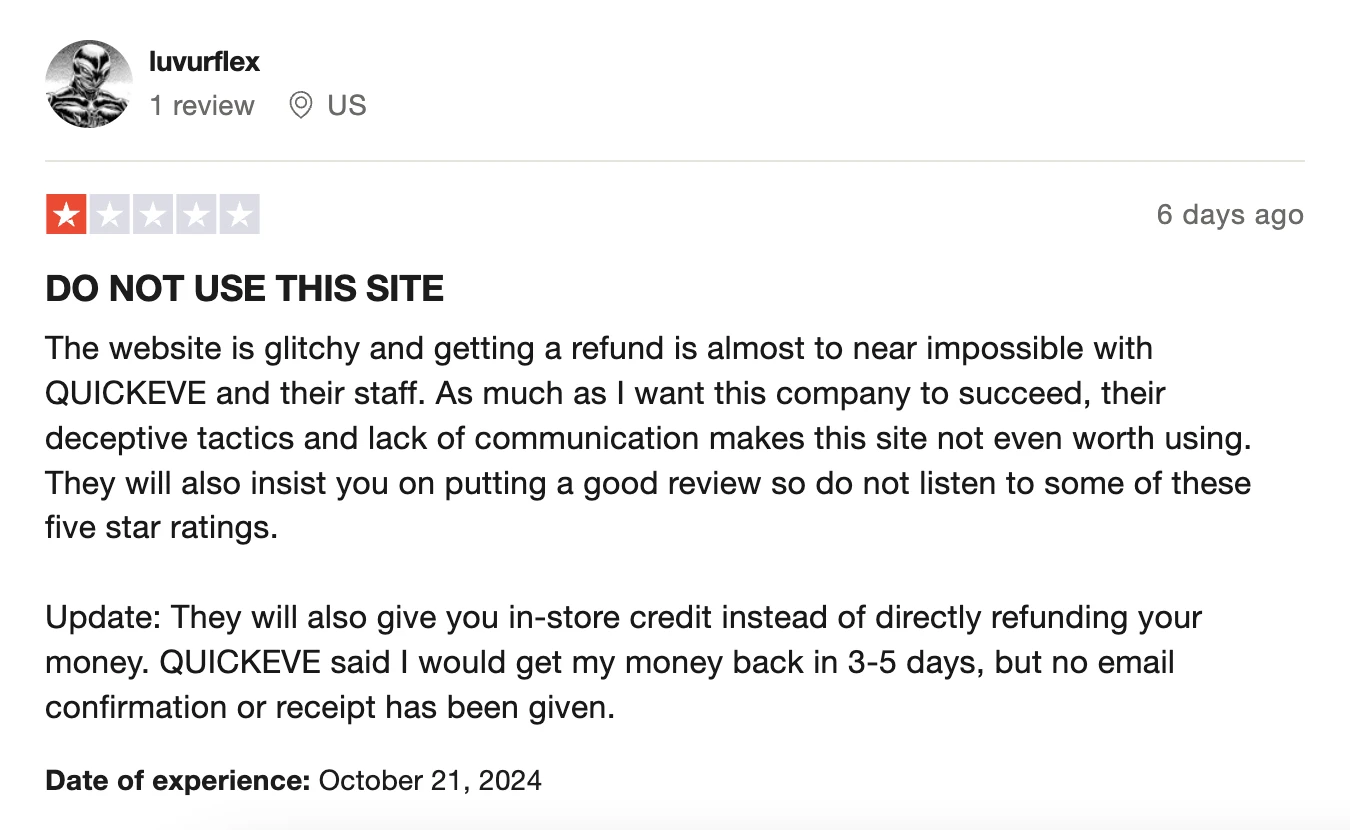Viewport: 1350px width, 830px height.
Task: Click the location pin icon
Action: pos(300,105)
